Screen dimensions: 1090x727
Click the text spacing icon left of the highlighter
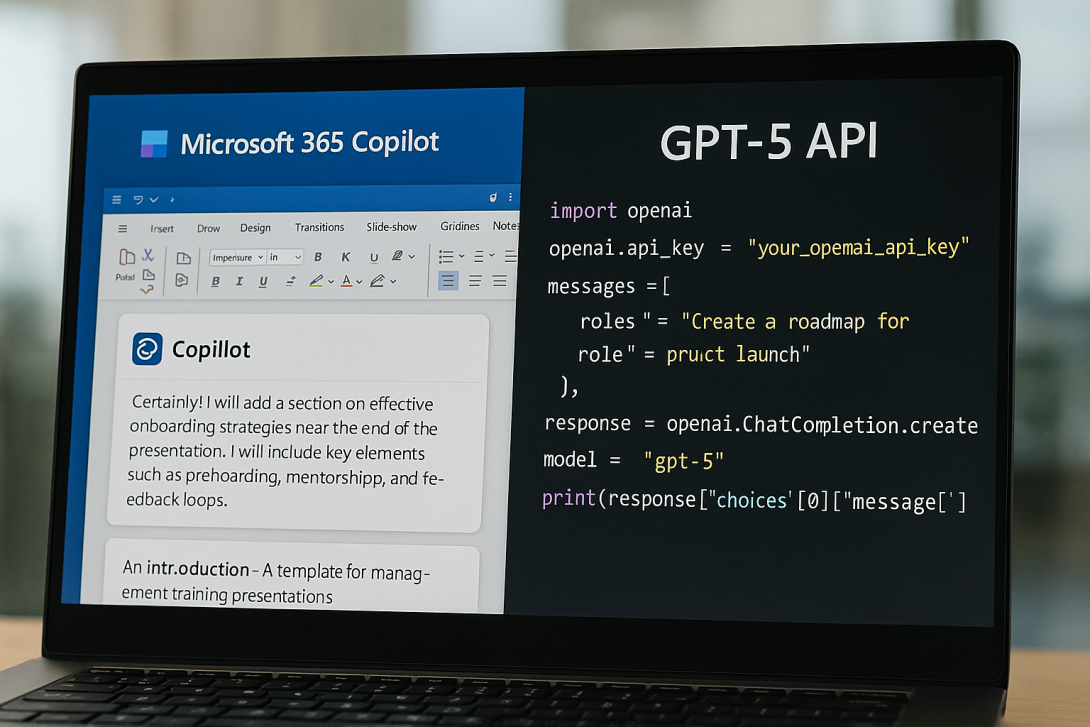pos(291,281)
